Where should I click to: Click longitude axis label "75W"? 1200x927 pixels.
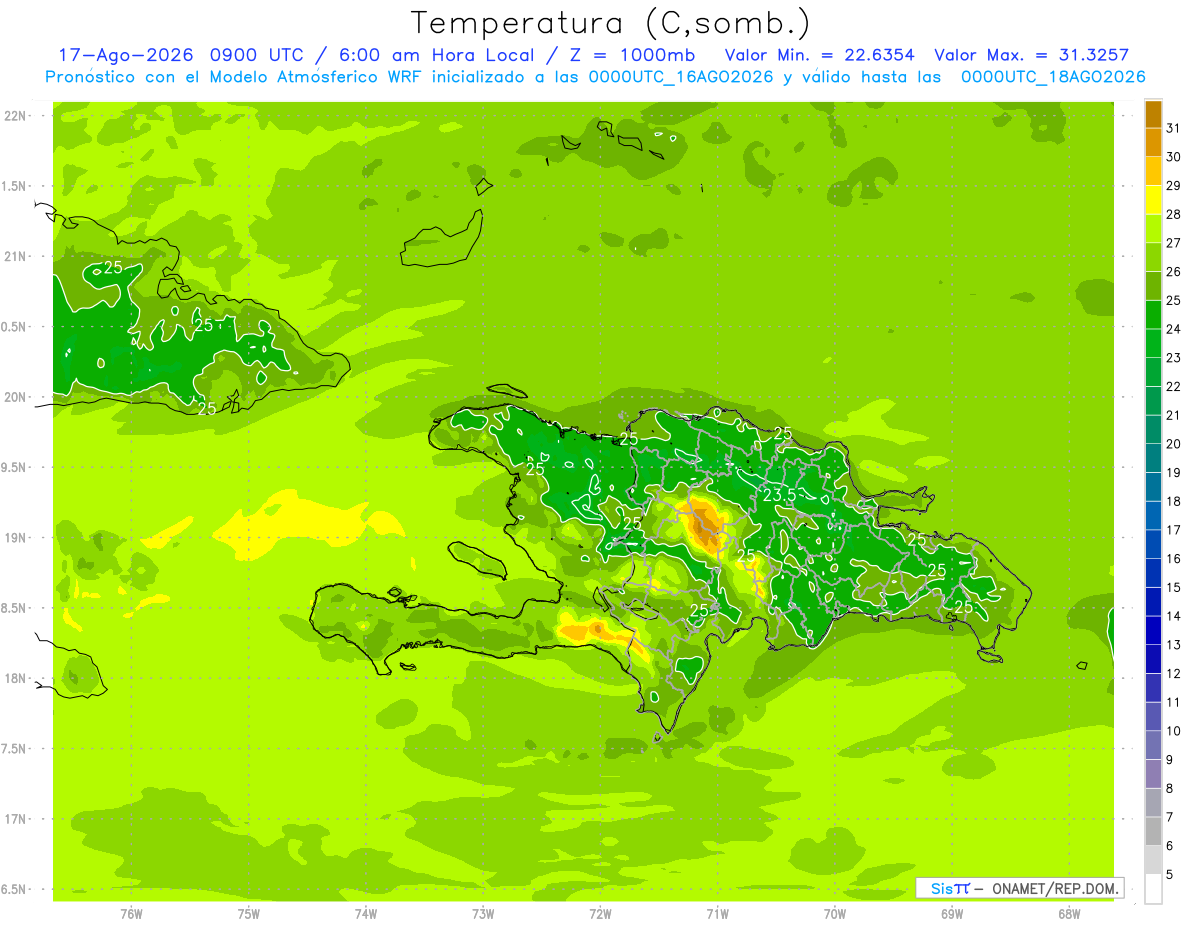click(x=249, y=914)
